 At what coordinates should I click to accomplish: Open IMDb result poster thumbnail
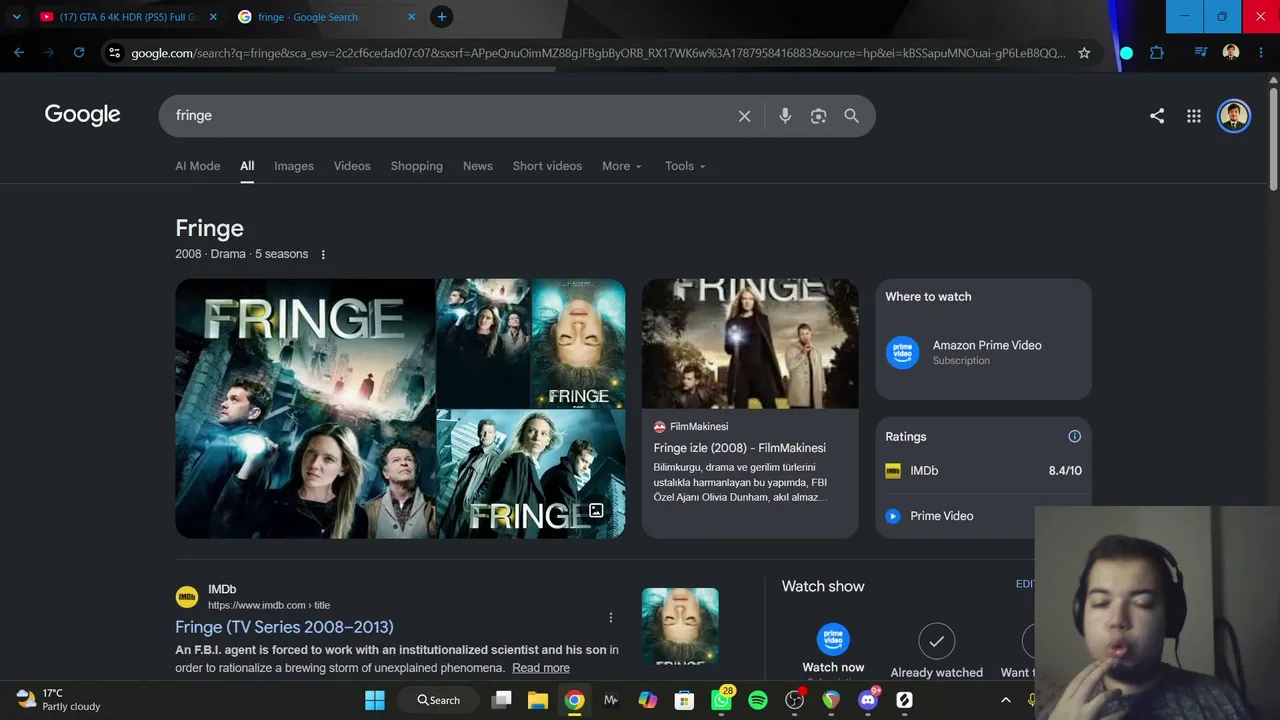(x=680, y=627)
